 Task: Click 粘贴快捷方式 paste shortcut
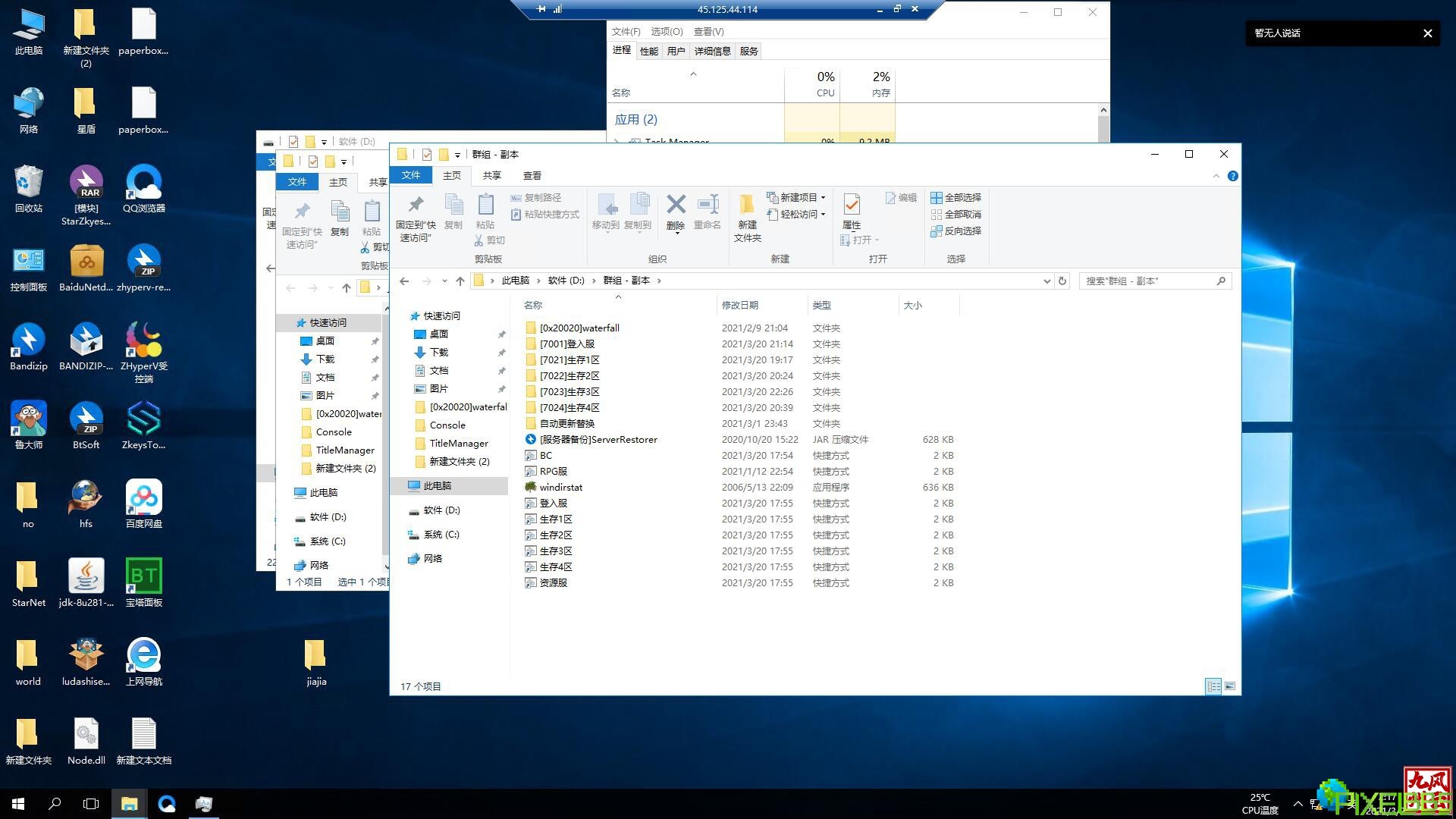pyautogui.click(x=544, y=215)
